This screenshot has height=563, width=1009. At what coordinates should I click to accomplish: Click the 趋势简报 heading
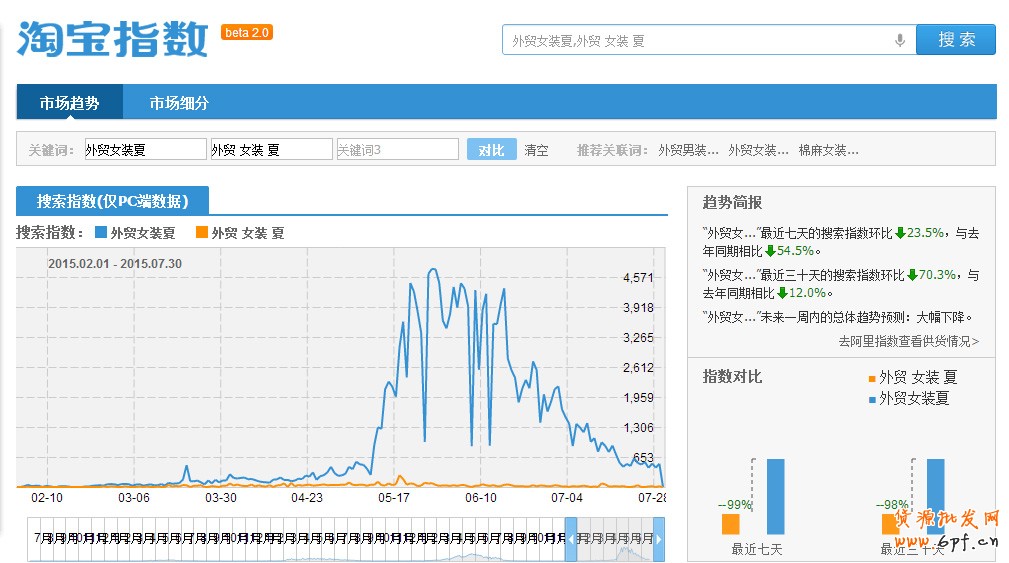click(x=732, y=202)
